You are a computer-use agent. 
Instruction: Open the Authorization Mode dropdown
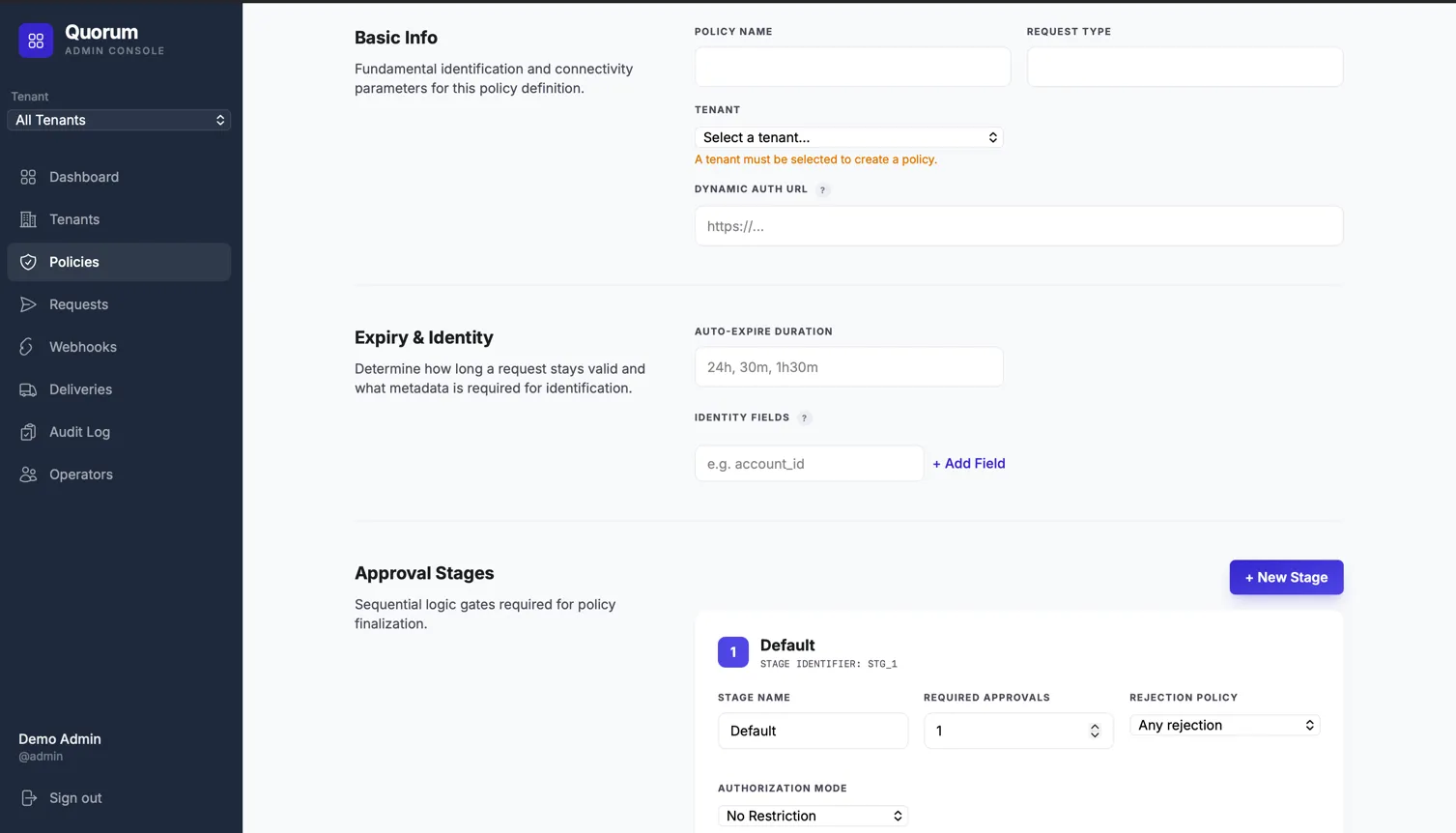tap(813, 816)
